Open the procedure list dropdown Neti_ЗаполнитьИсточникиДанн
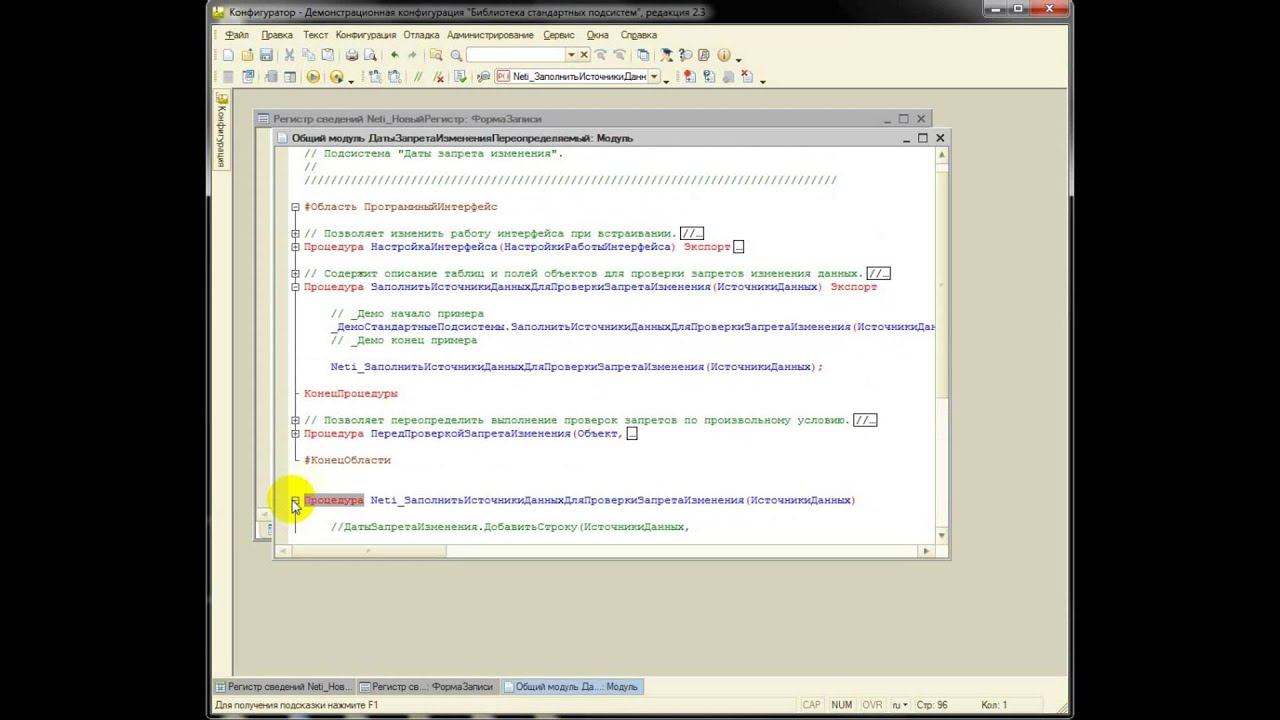This screenshot has width=1280, height=720. (x=654, y=77)
